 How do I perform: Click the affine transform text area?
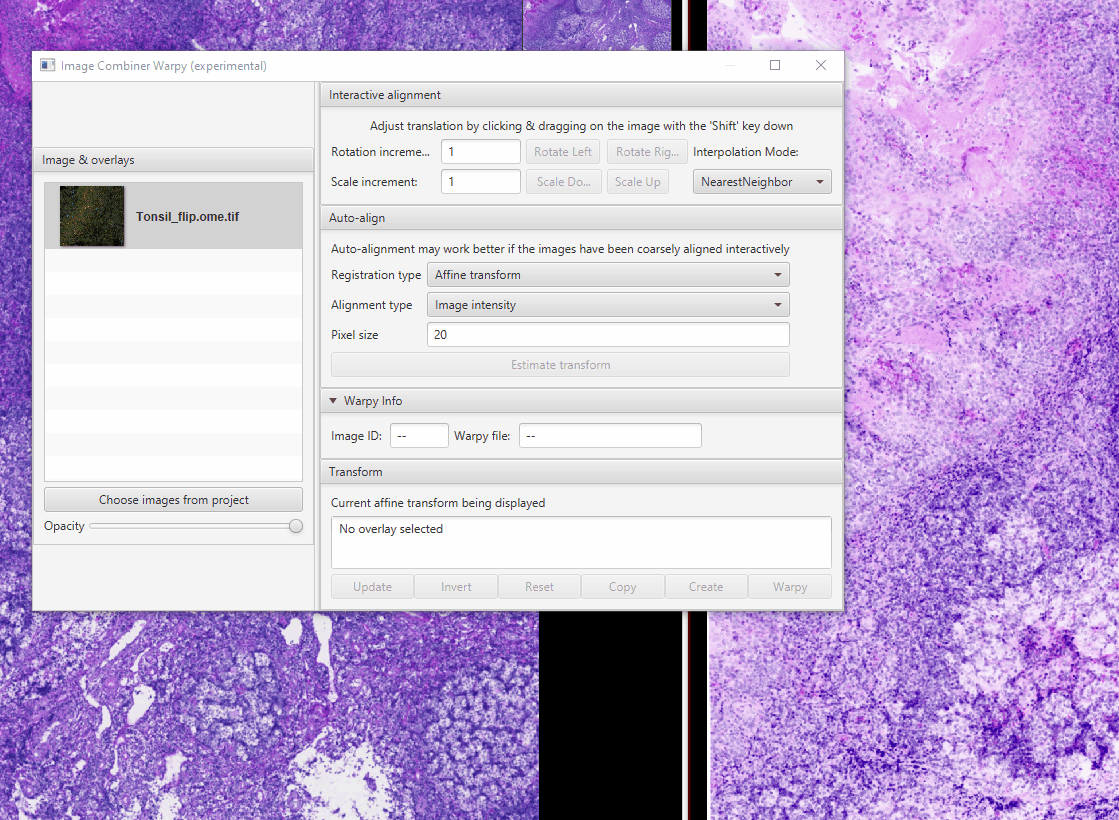581,542
